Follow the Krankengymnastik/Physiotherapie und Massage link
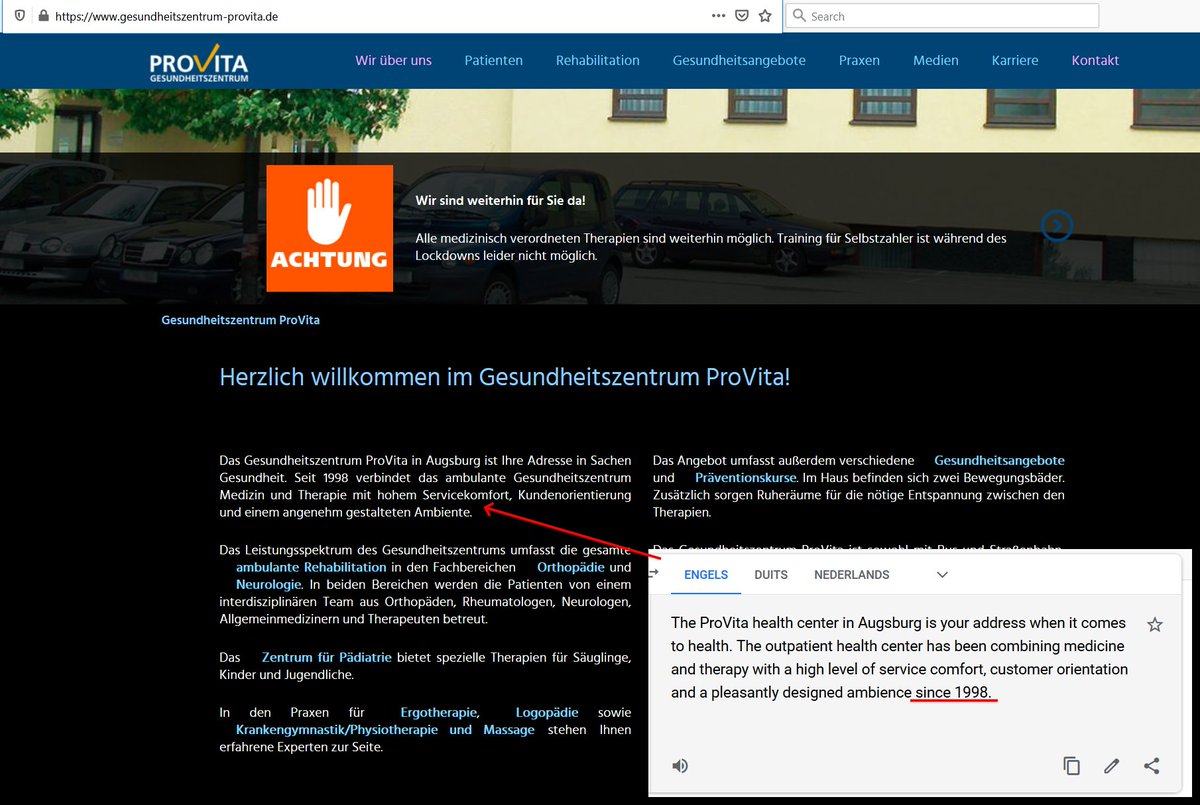 coord(385,730)
